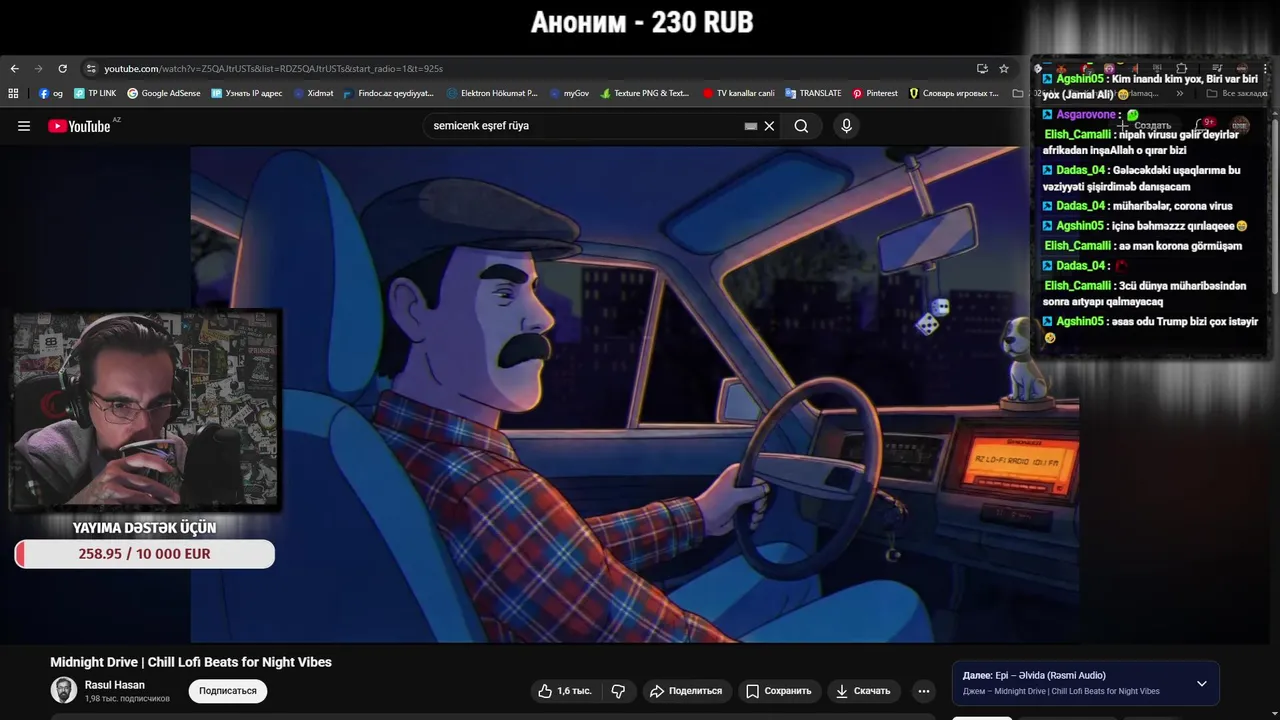This screenshot has height=720, width=1280.
Task: Go back with the browser back arrow
Action: pos(14,69)
